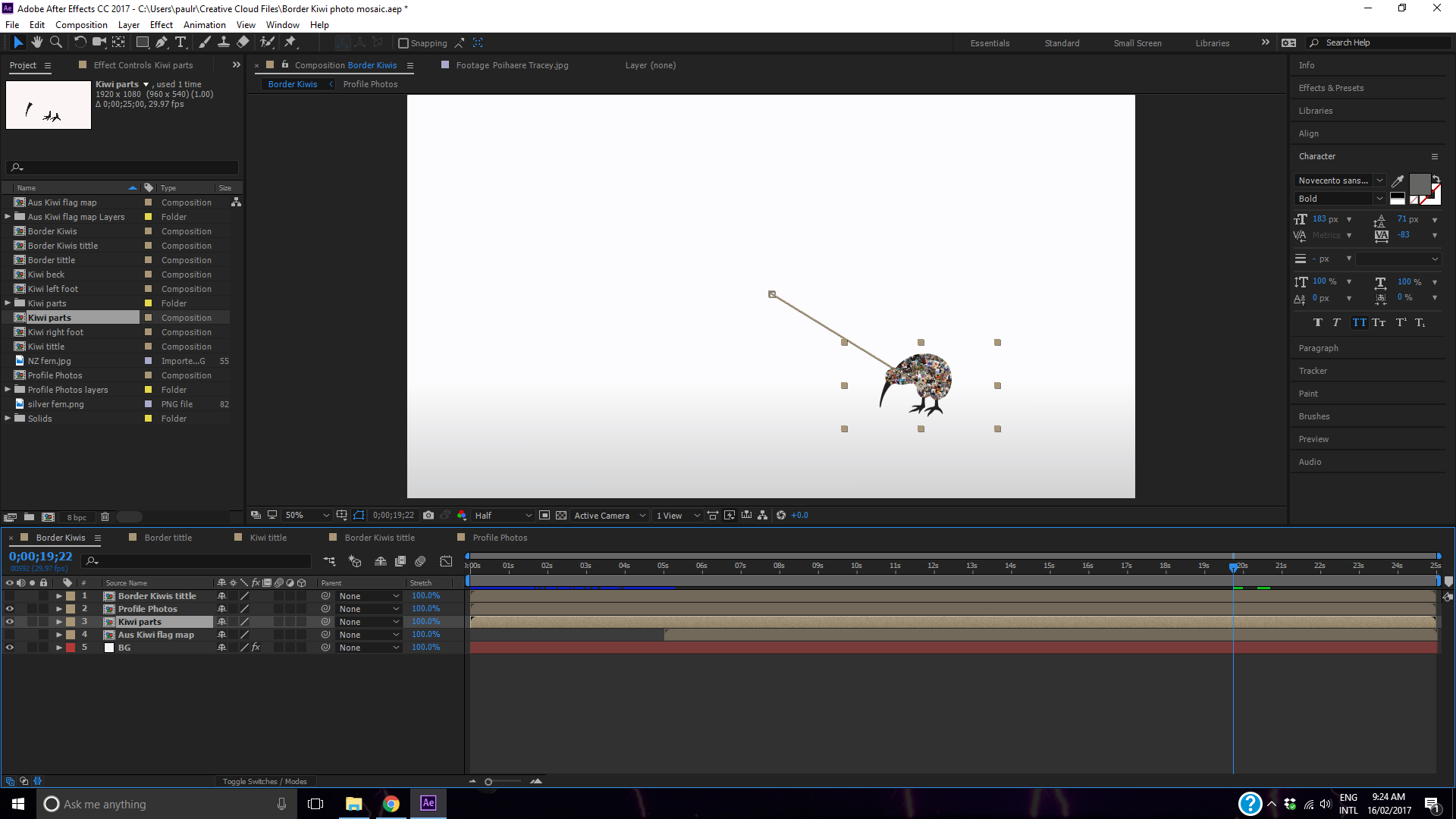Enable the Draft 3D timeline icon
Screen dimensions: 1456x819
coord(355,561)
